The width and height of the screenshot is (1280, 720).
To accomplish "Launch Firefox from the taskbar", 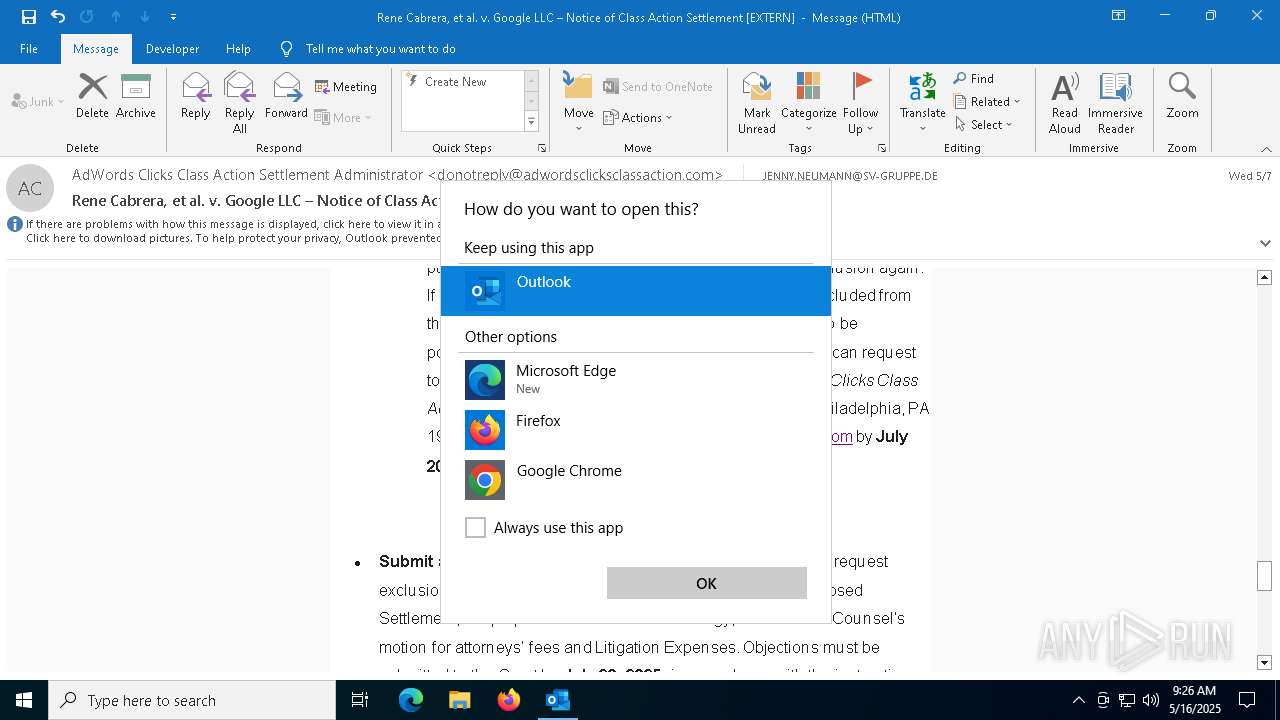I will click(508, 700).
